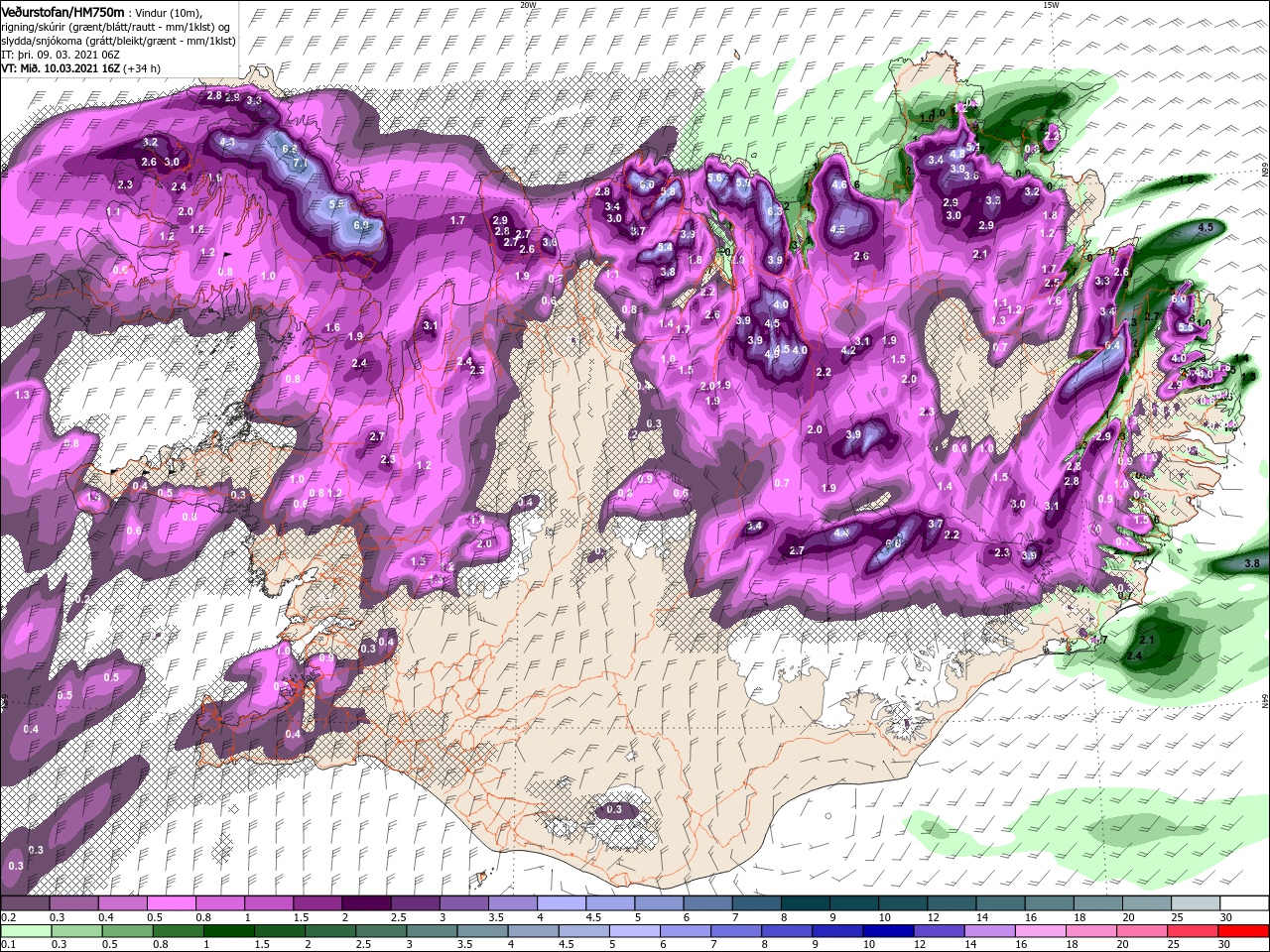The width and height of the screenshot is (1270, 952).
Task: Click upper scale swatch between 4 and 4.5
Action: coord(562,903)
